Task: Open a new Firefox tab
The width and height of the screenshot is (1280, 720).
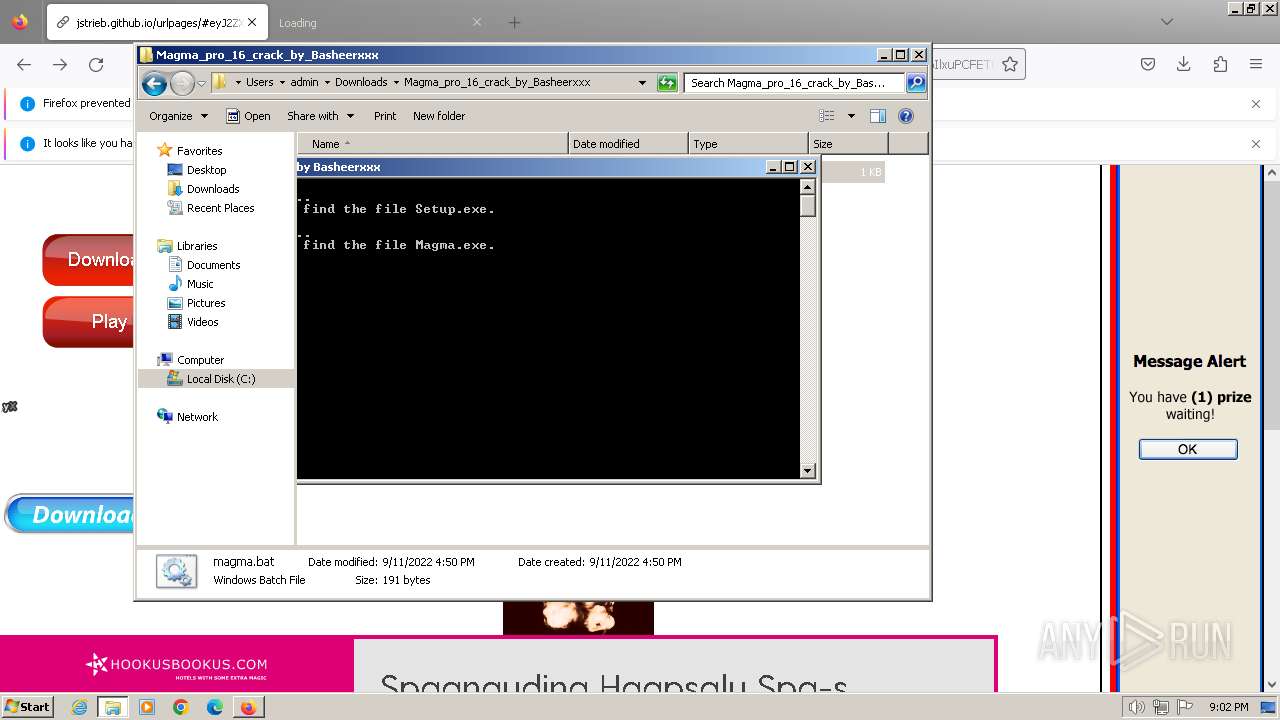Action: point(514,22)
